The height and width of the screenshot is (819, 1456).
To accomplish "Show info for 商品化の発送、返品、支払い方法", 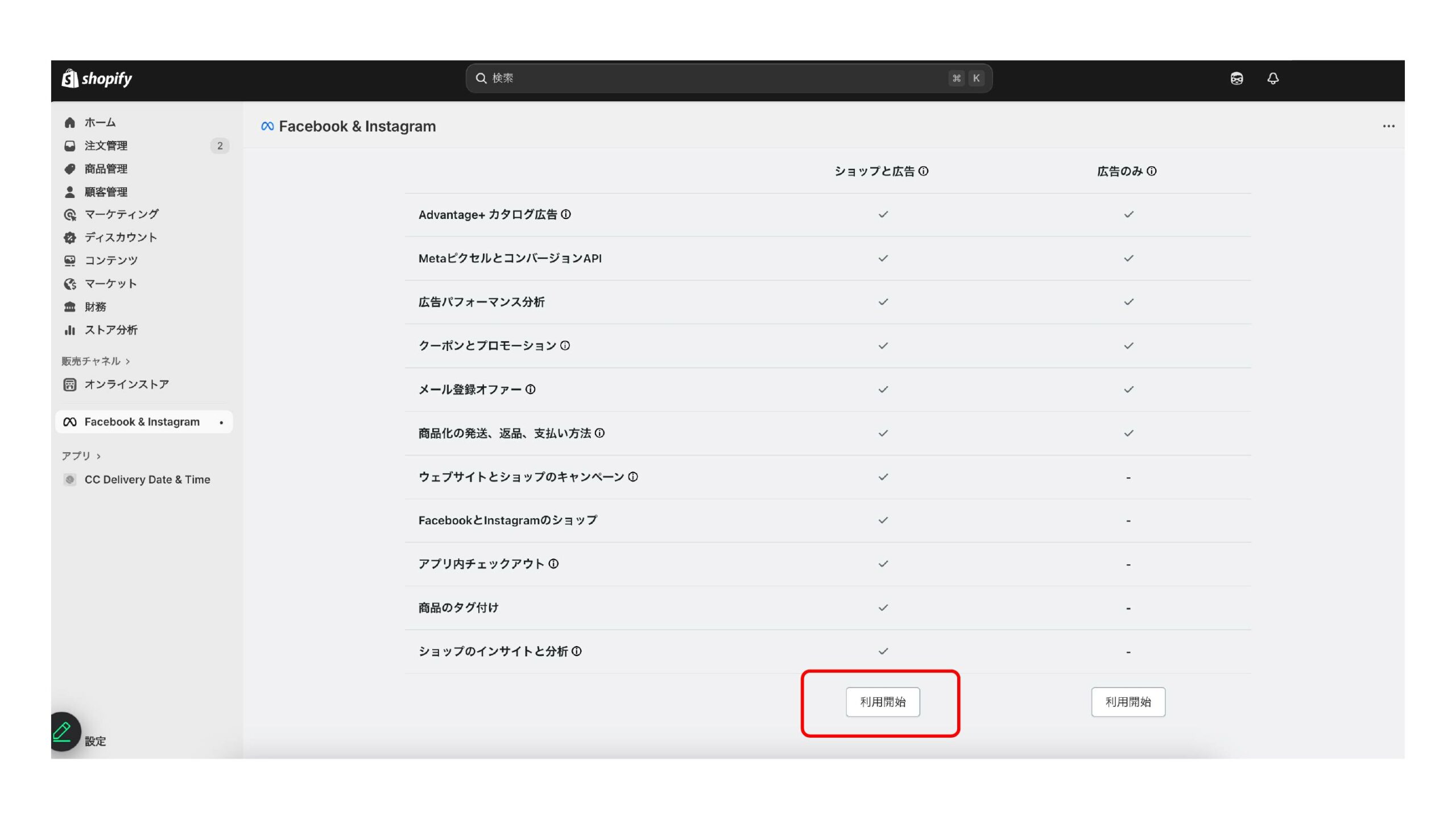I will coord(599,433).
